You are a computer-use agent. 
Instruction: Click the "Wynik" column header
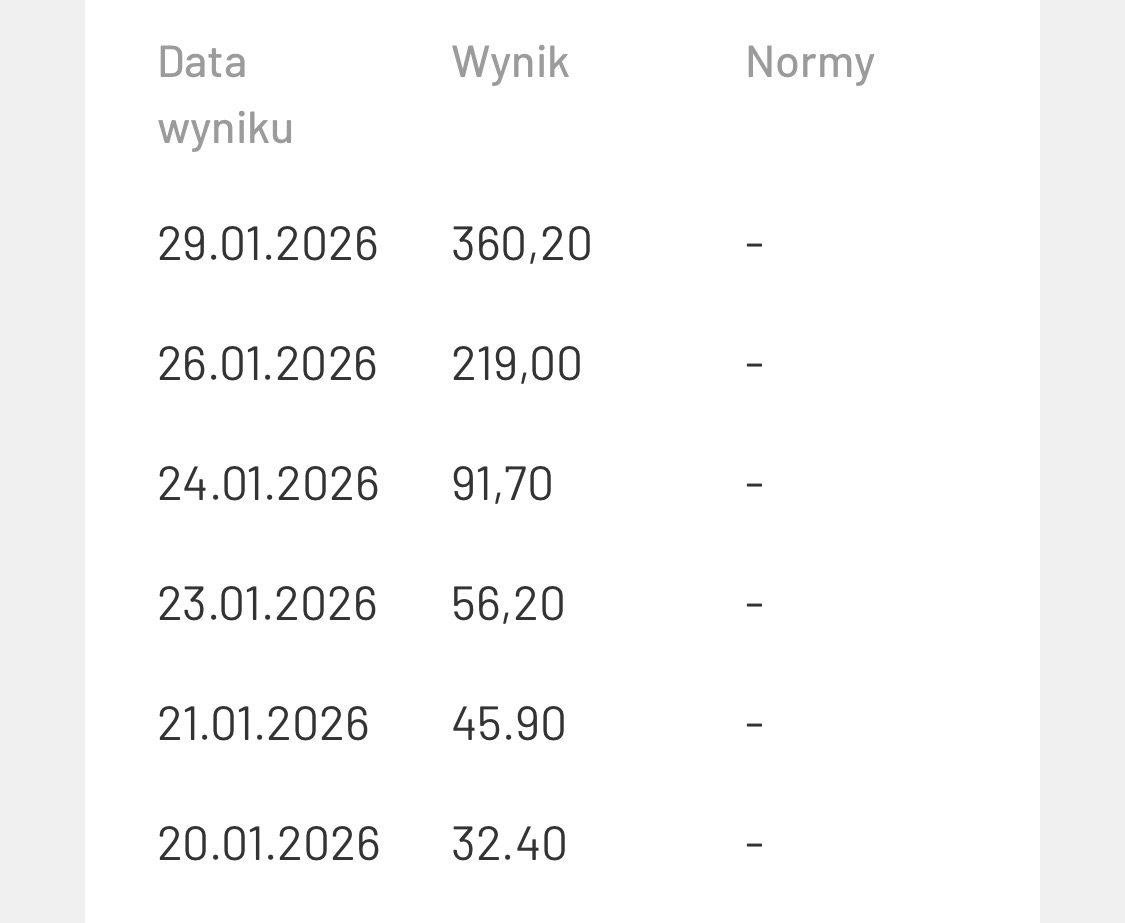click(510, 62)
